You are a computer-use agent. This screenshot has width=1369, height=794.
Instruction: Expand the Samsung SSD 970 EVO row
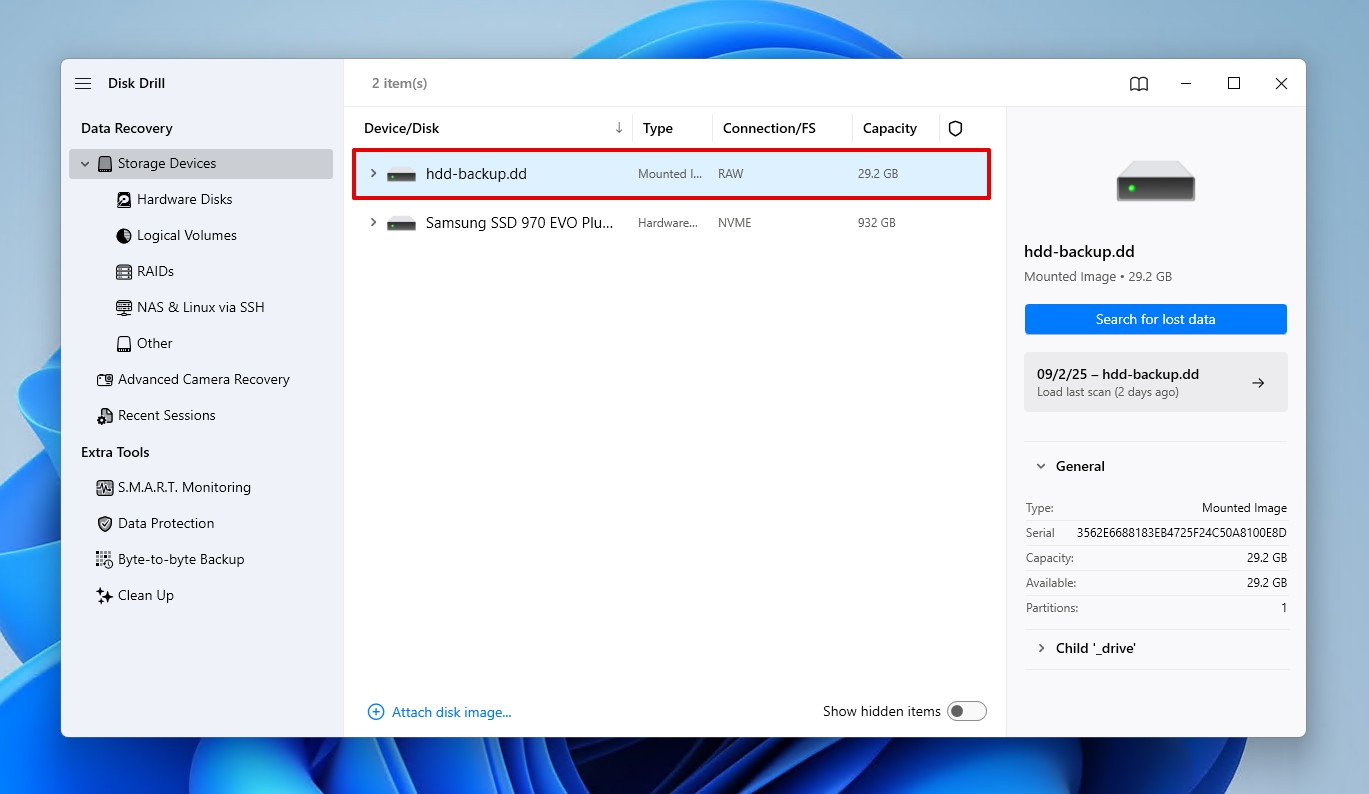coord(373,223)
